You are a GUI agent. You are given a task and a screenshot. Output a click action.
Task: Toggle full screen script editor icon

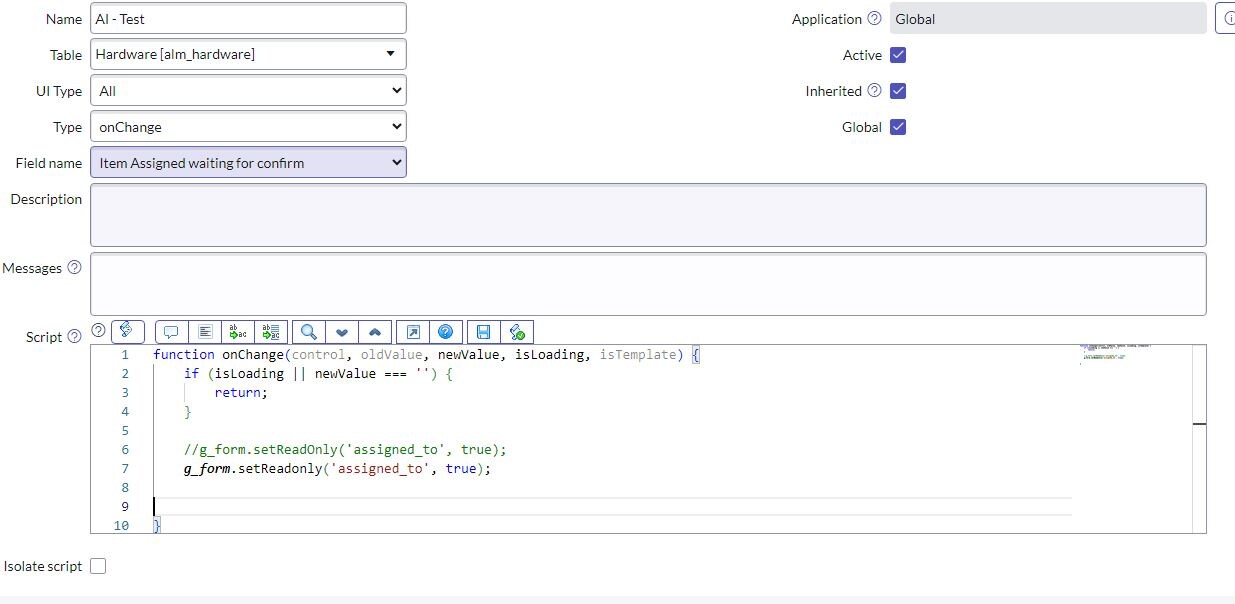[x=412, y=332]
